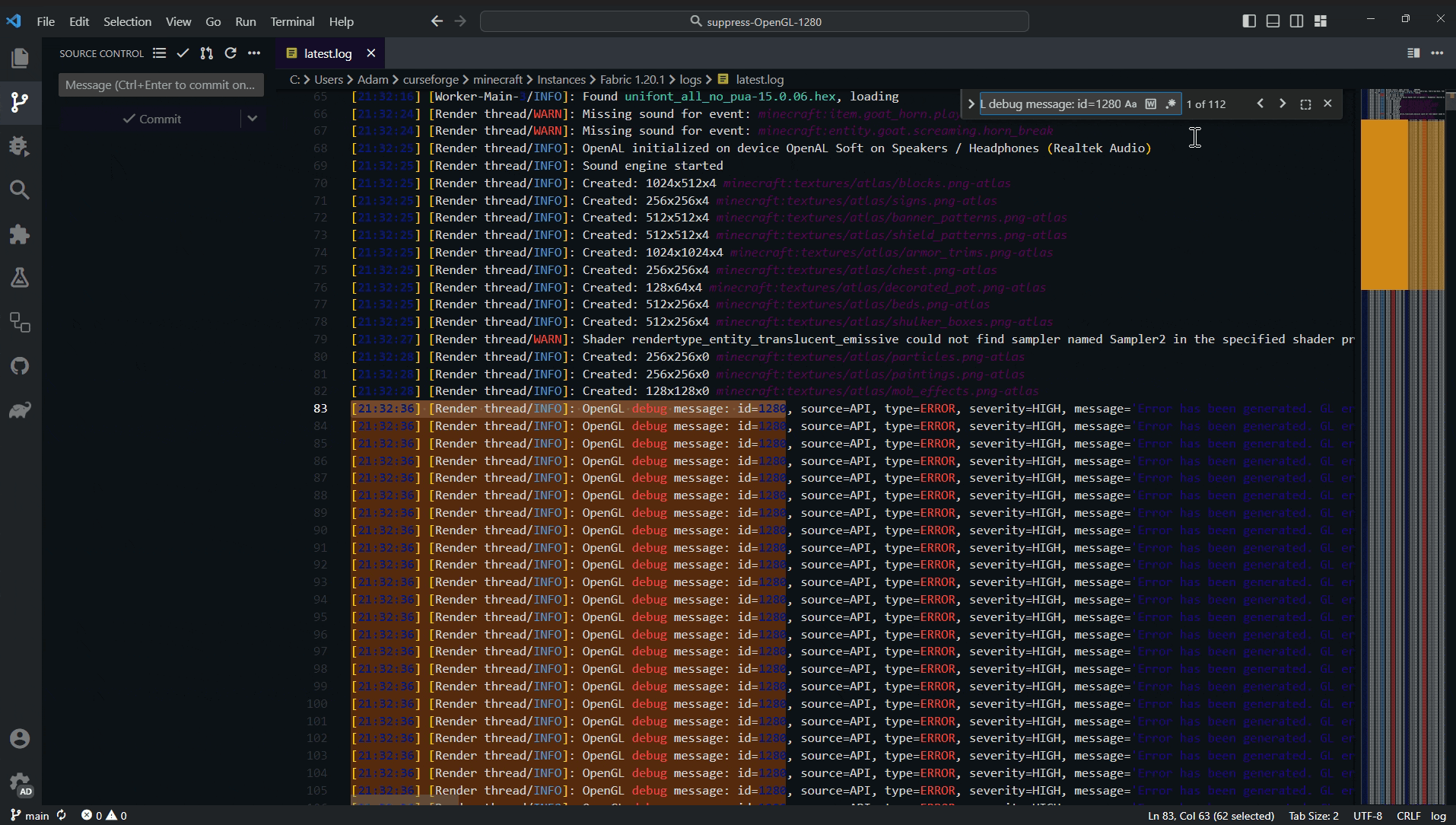The width and height of the screenshot is (1456, 825).
Task: Expand the minecraft breadcrumb item
Action: [498, 79]
